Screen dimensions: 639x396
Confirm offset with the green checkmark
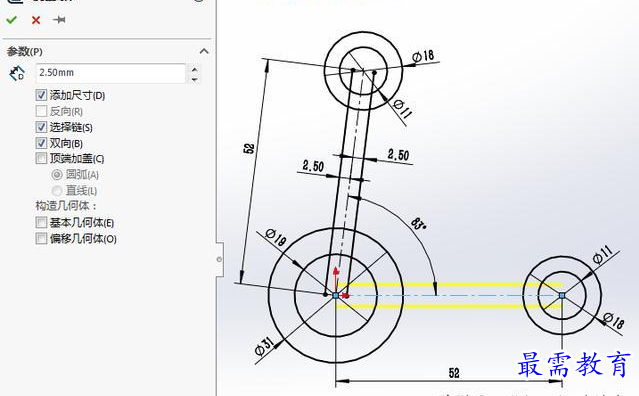[x=11, y=20]
